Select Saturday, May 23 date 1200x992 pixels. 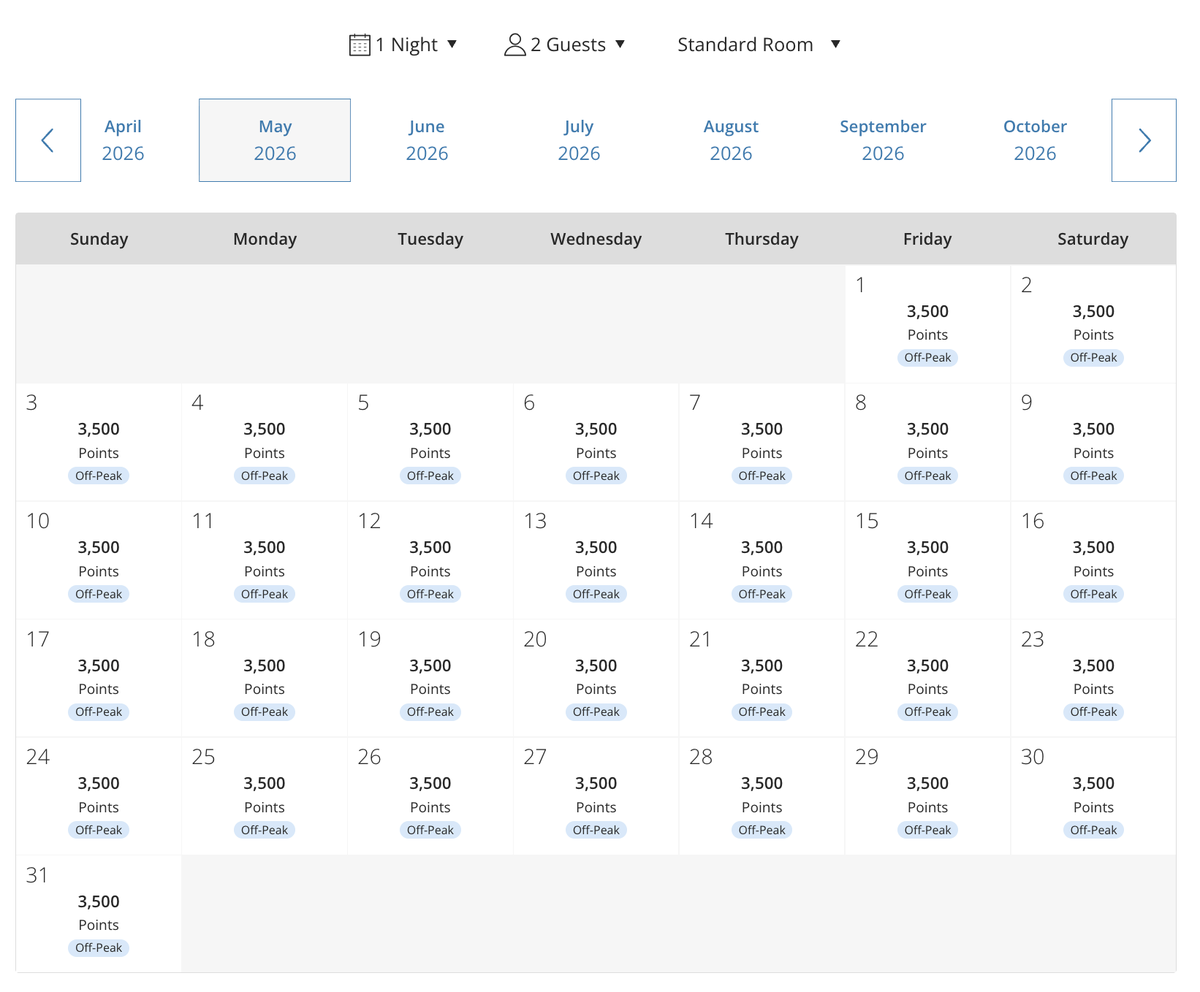[1093, 678]
